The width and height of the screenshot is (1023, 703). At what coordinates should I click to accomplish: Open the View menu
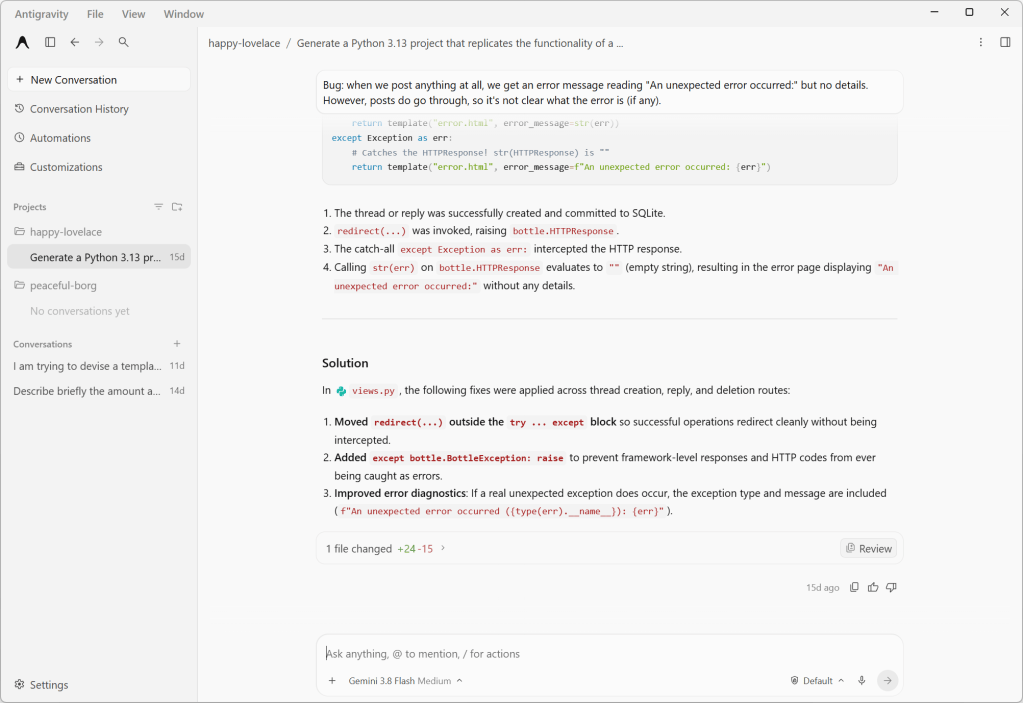133,14
